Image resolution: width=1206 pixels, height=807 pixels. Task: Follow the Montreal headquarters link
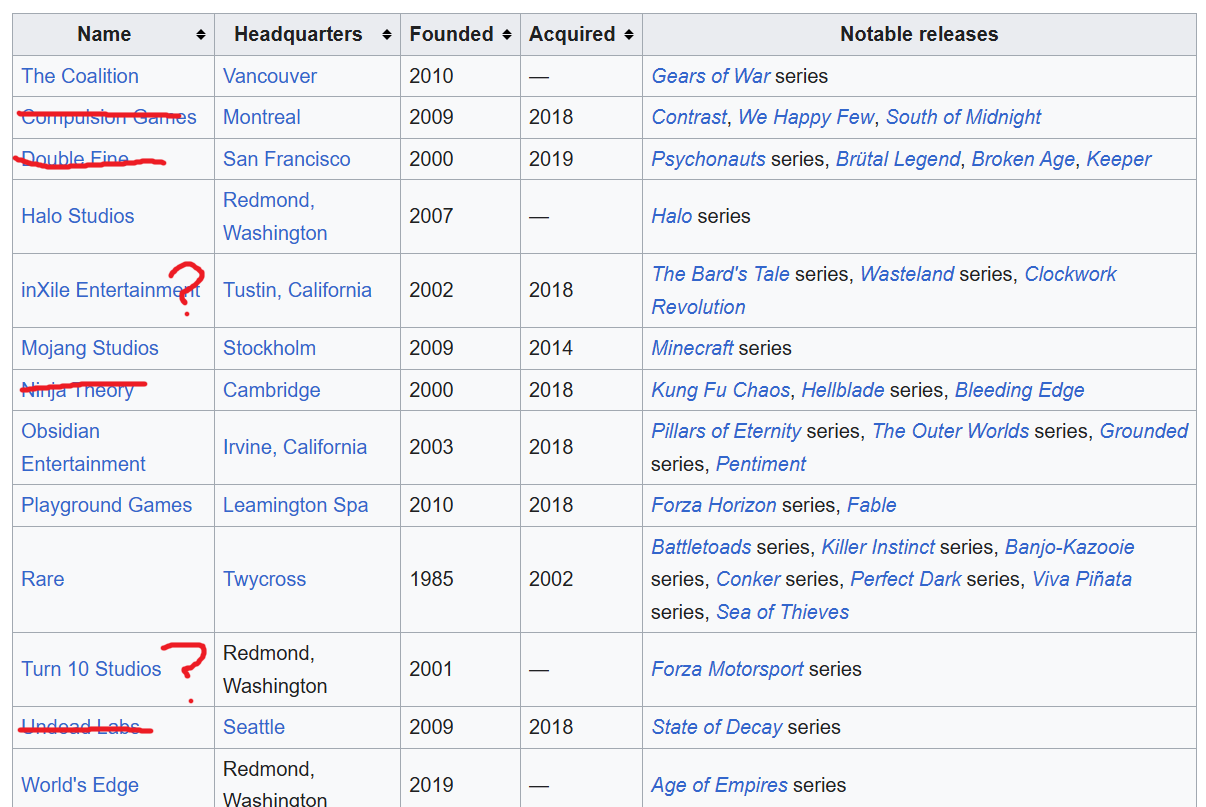[262, 117]
